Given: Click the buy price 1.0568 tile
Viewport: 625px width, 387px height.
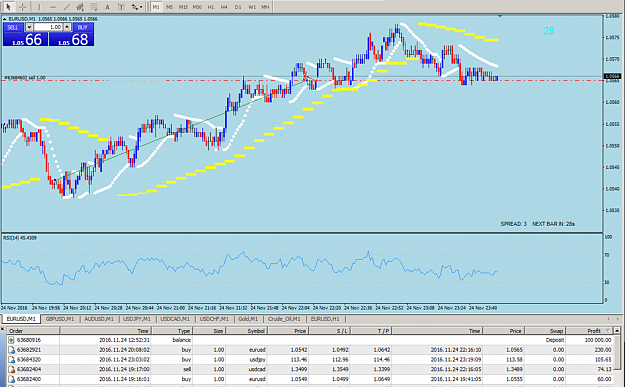Looking at the screenshot, I should 72,39.
